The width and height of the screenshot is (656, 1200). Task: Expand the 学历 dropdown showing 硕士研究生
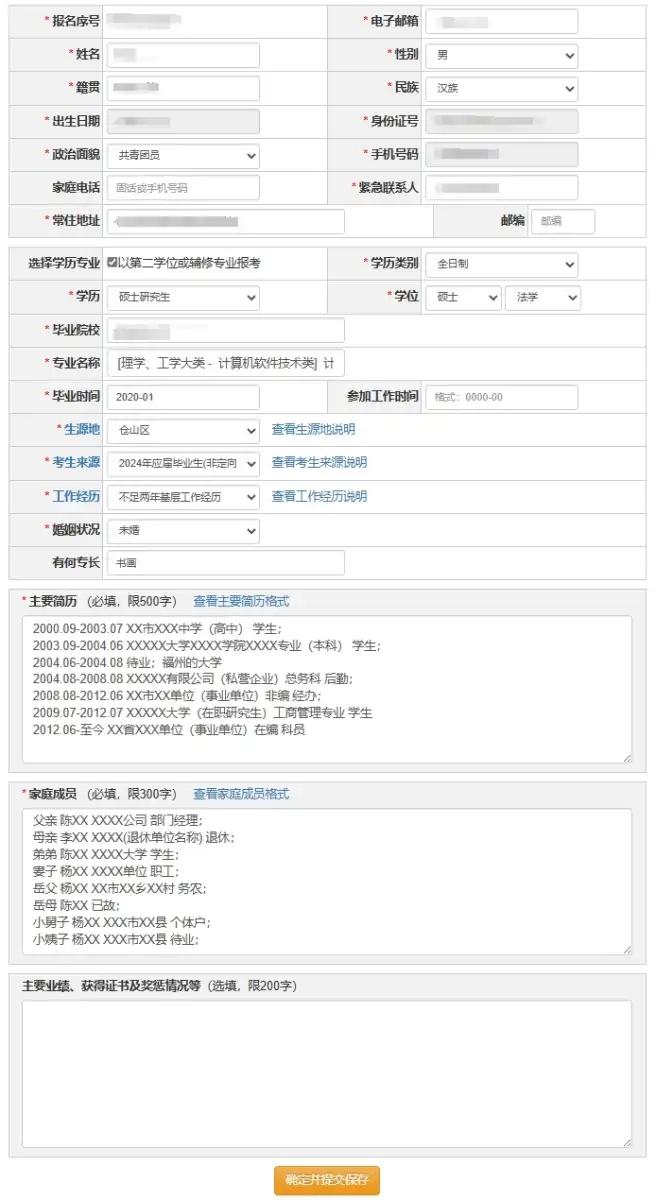[183, 297]
